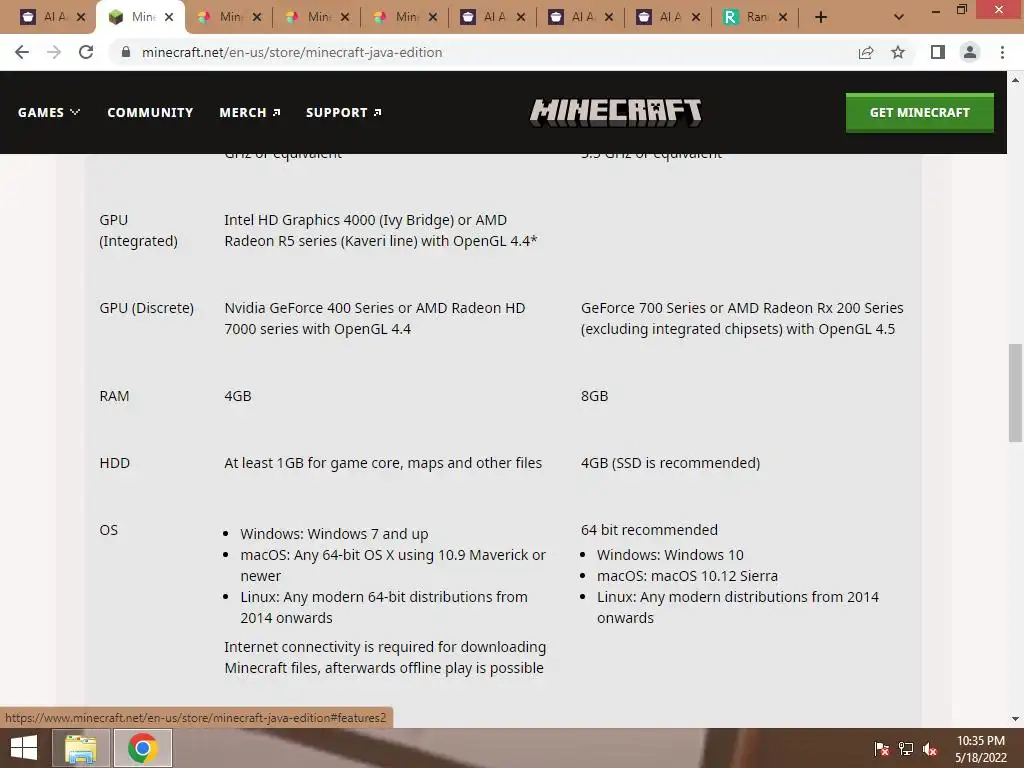The width and height of the screenshot is (1024, 768).
Task: Open the SUPPORT external link
Action: [x=344, y=112]
